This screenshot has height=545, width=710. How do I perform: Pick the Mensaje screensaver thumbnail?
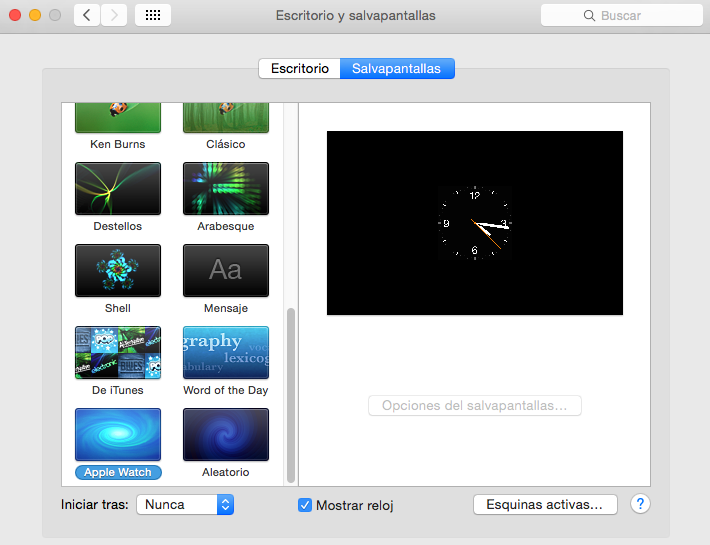point(226,270)
